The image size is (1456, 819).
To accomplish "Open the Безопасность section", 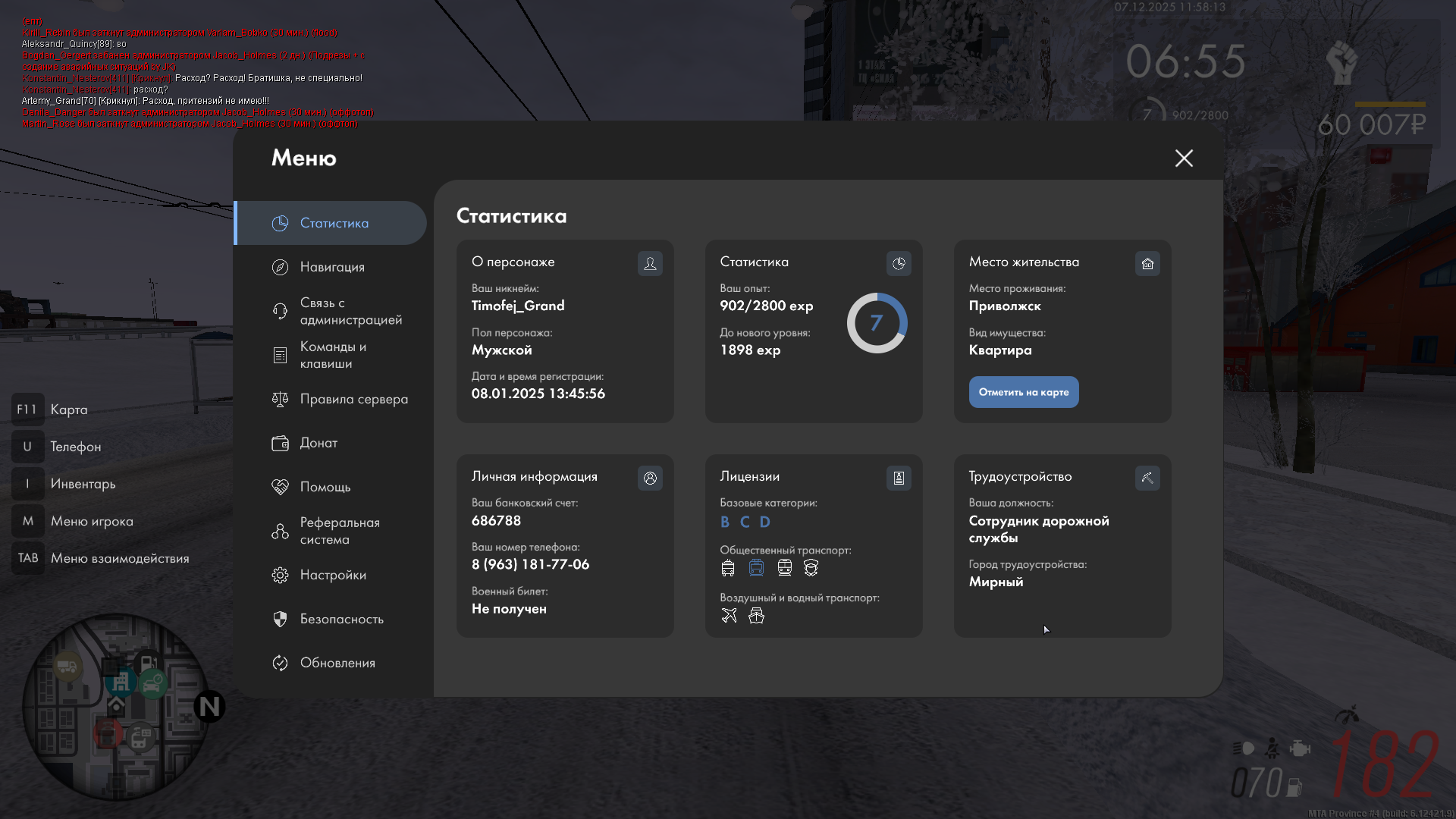I will click(x=341, y=619).
